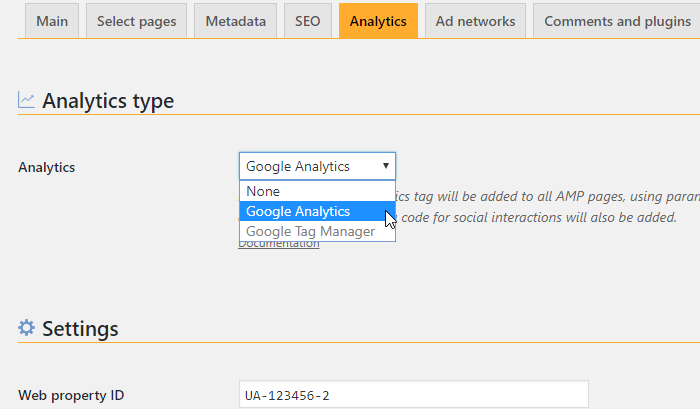The image size is (700, 409).
Task: Open the Documentation link
Action: tap(279, 245)
